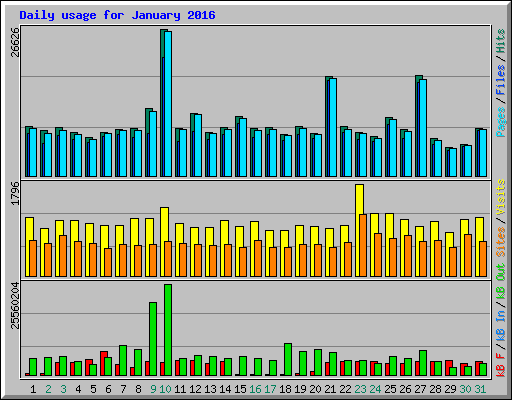
Task: Click the 'Files' legend label
Action: point(501,80)
